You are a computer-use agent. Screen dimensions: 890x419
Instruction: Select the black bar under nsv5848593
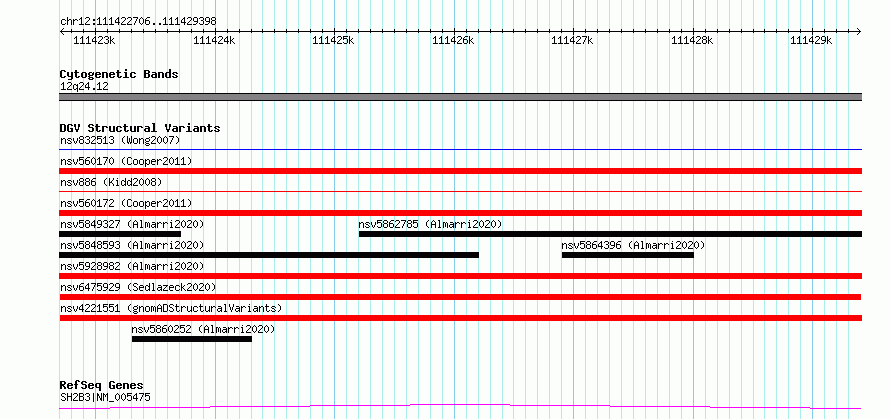[x=269, y=255]
